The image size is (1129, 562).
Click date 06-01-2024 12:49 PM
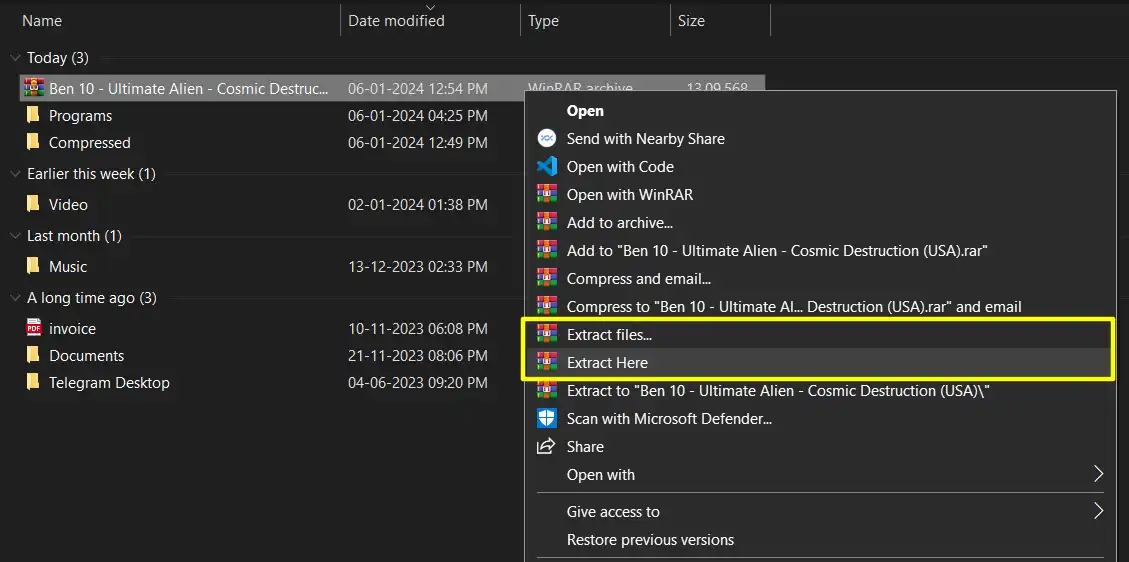point(418,142)
